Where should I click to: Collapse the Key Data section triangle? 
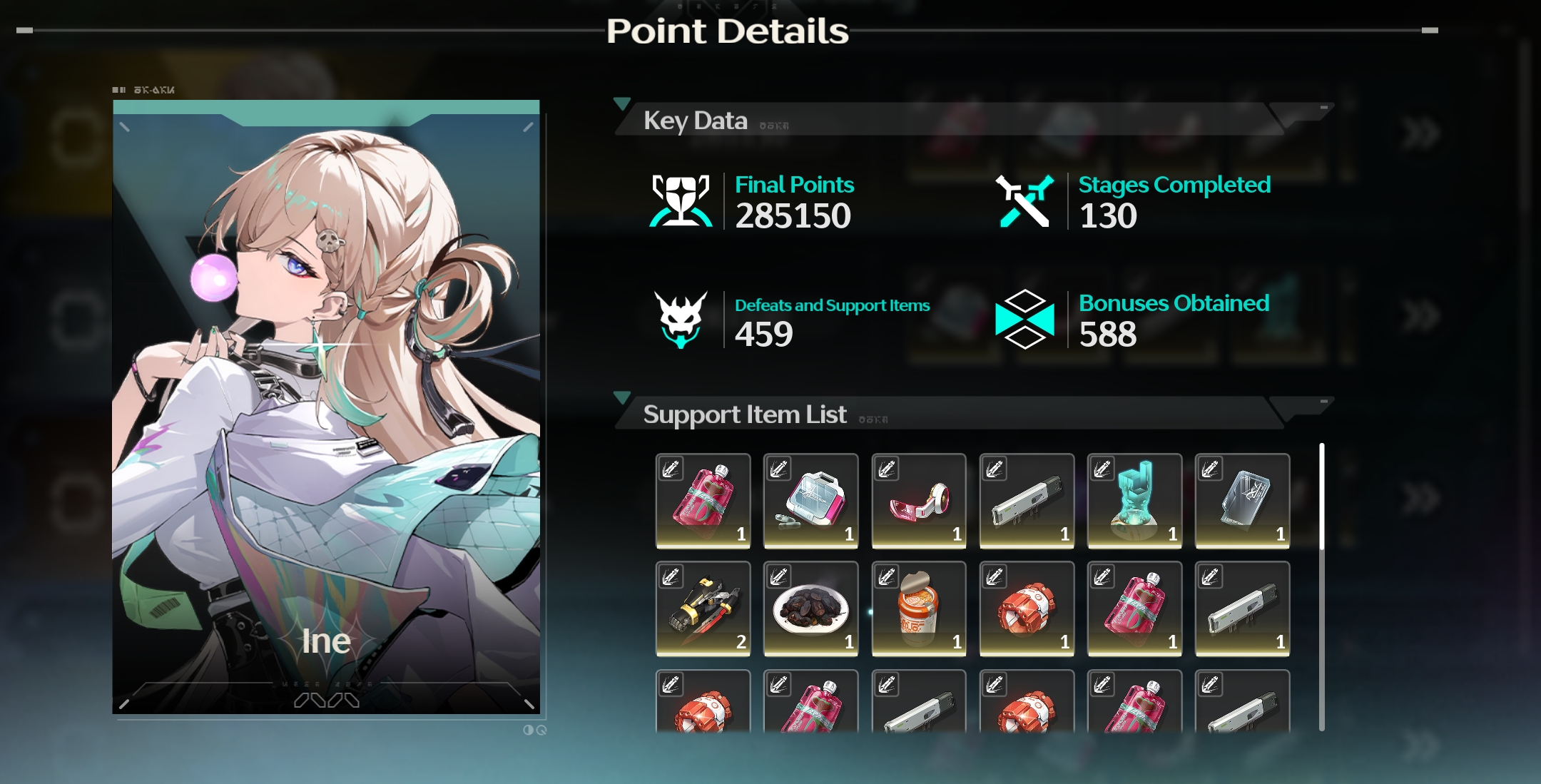(621, 104)
